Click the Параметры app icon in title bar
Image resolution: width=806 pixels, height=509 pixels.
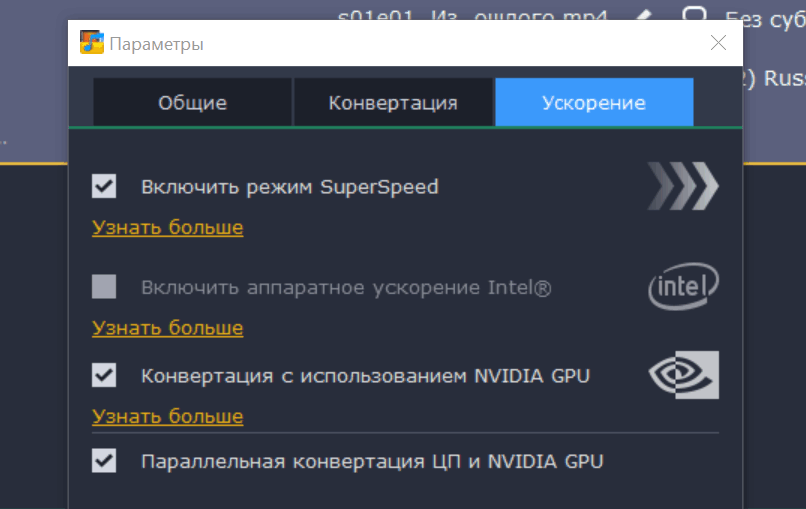tap(91, 43)
